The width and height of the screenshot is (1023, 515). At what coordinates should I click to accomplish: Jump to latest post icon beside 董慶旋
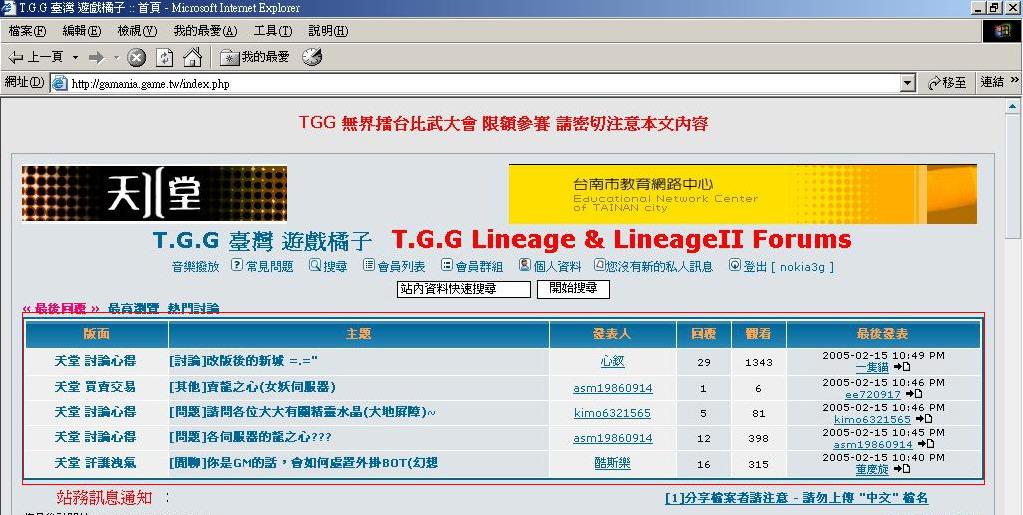902,469
